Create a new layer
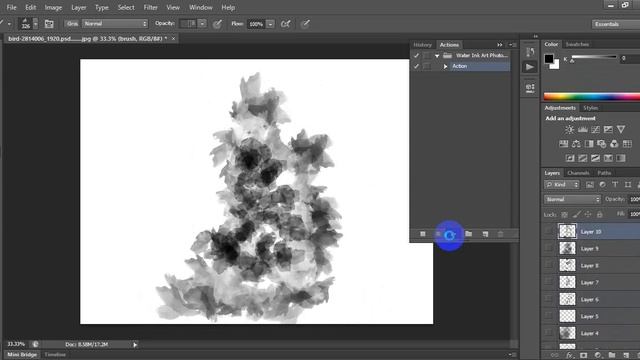The width and height of the screenshot is (640, 360). coord(626,355)
